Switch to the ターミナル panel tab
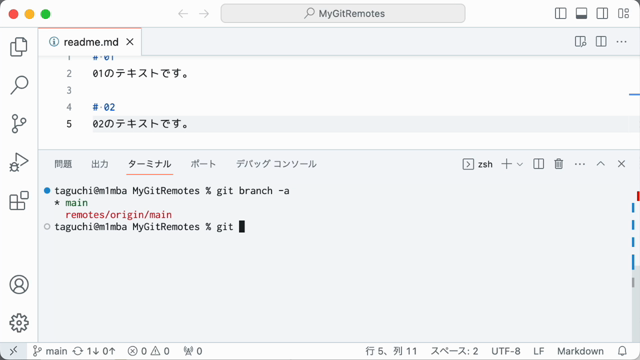The width and height of the screenshot is (640, 360). [149, 164]
